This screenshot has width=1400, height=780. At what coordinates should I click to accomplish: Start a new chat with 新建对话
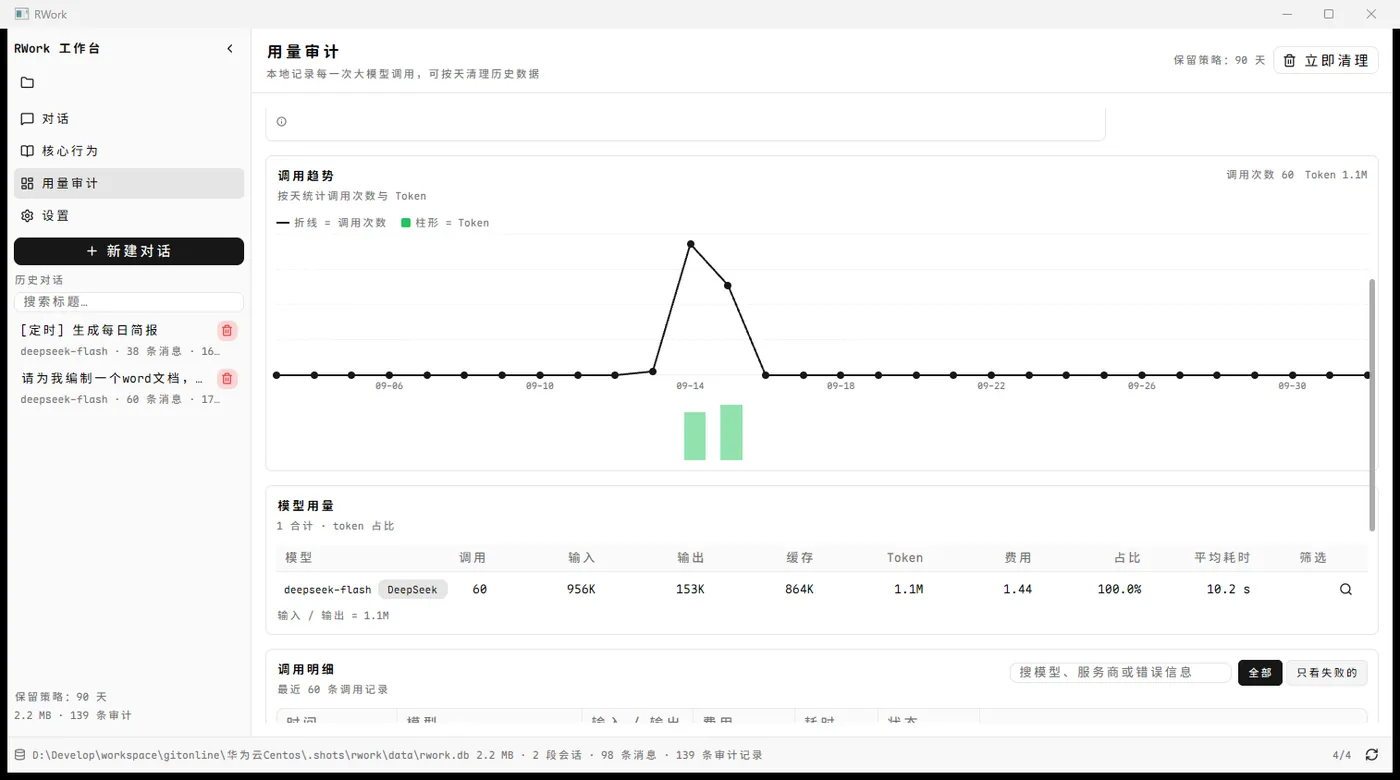coord(129,251)
